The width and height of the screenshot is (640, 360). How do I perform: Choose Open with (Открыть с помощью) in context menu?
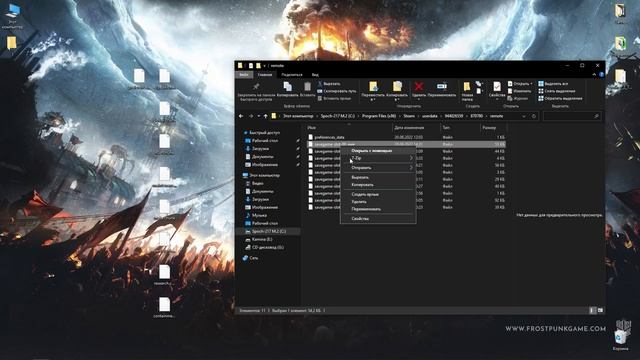[378, 151]
